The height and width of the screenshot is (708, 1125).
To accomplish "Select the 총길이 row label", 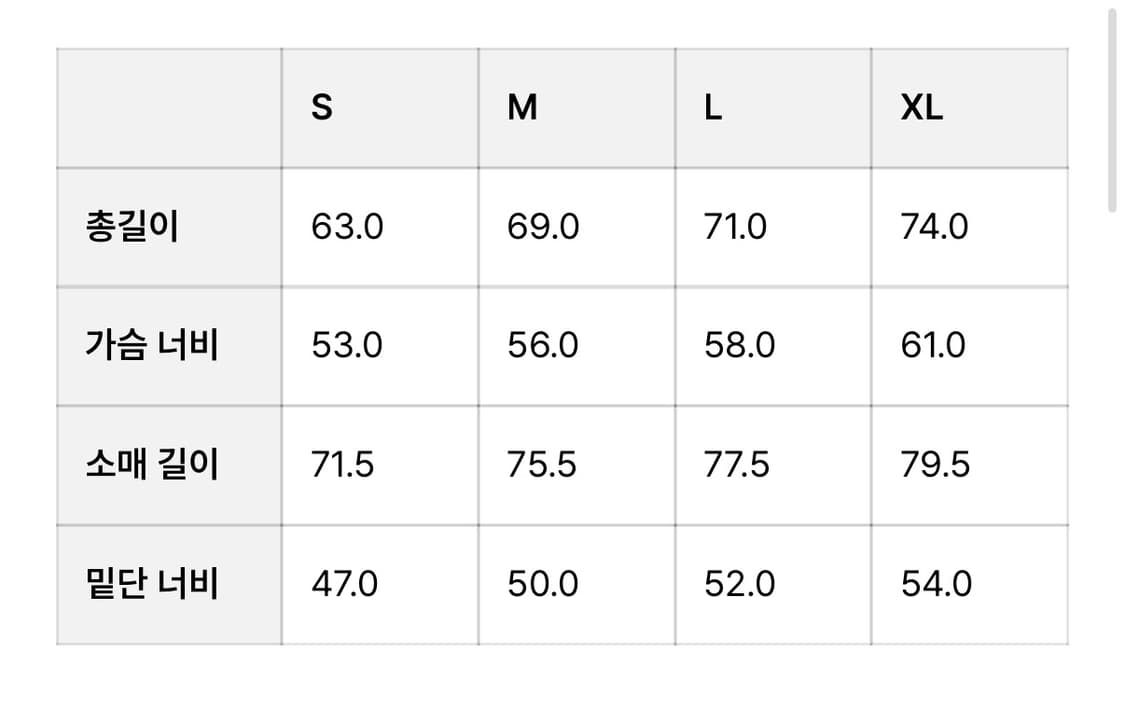I will click(132, 227).
